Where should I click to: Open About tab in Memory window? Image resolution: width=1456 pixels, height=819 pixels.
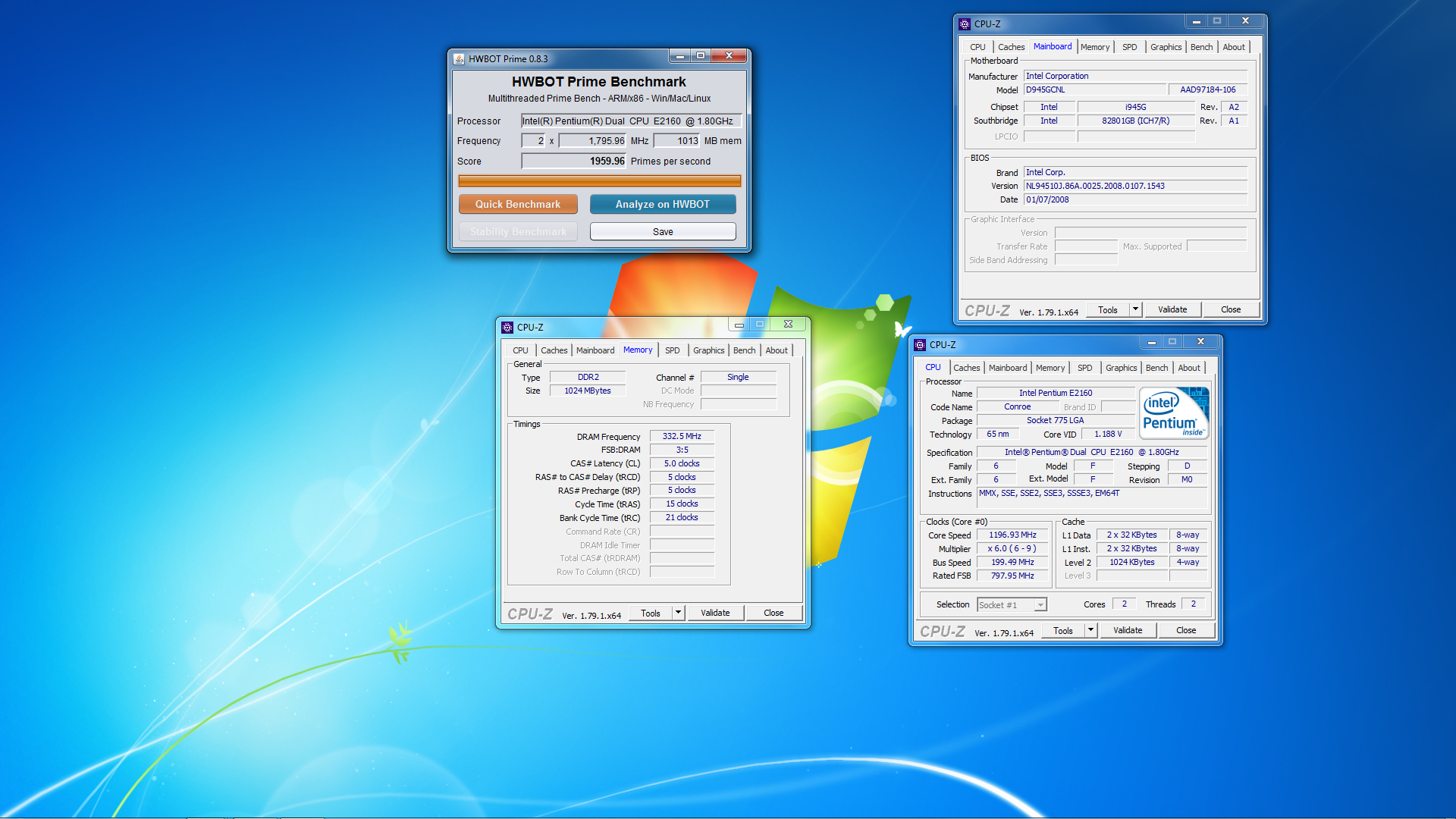[777, 350]
